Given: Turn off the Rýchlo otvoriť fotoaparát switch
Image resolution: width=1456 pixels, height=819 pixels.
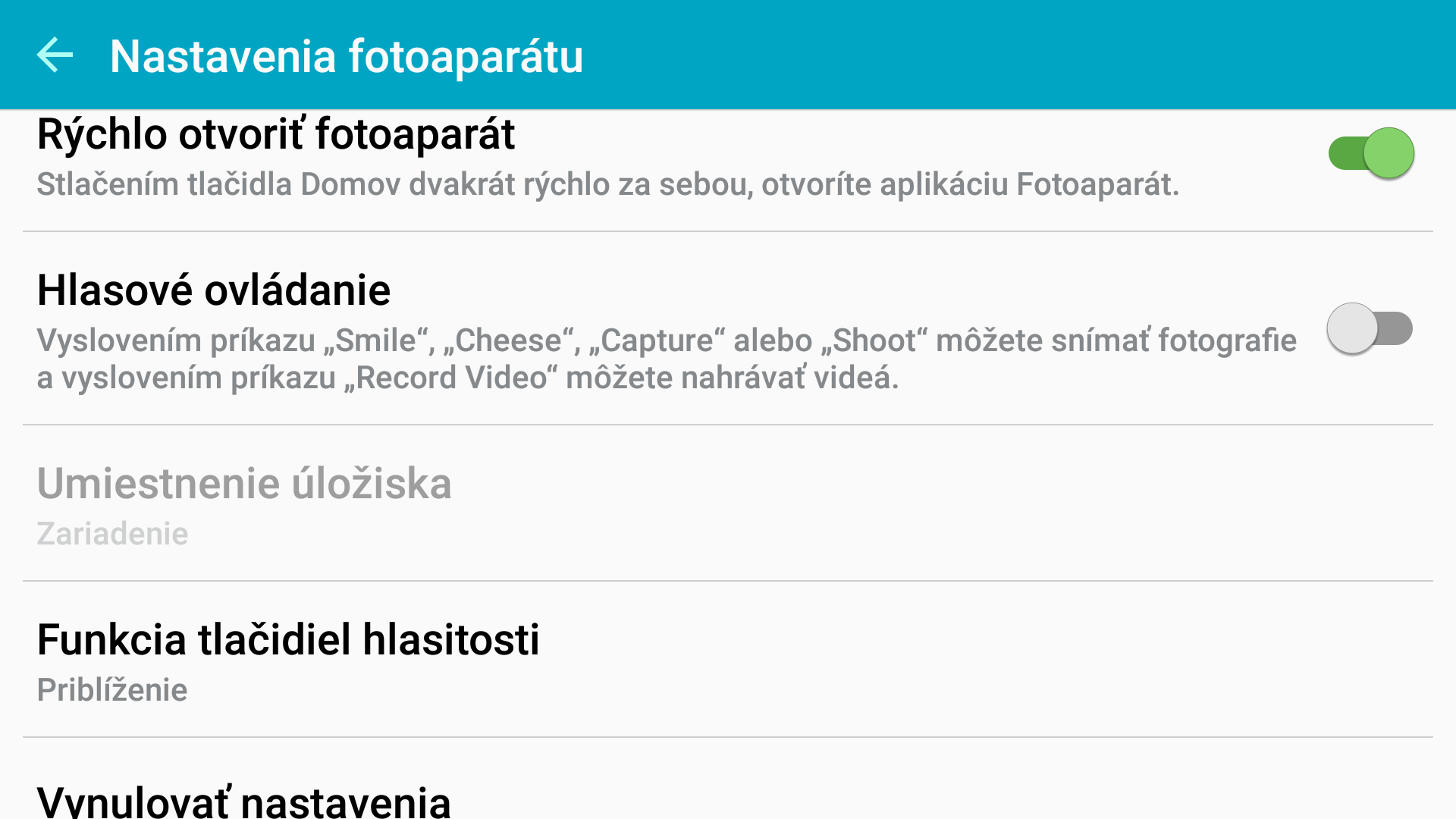Looking at the screenshot, I should click(1371, 153).
